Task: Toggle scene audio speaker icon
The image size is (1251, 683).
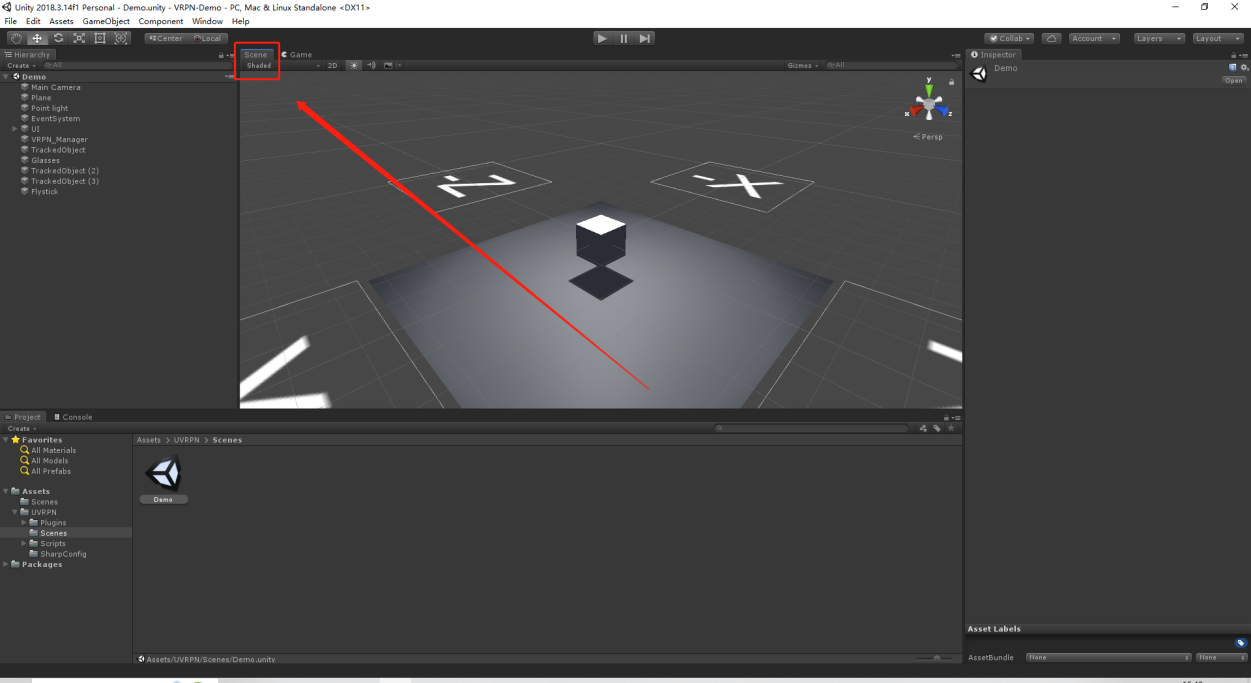Action: coord(371,65)
